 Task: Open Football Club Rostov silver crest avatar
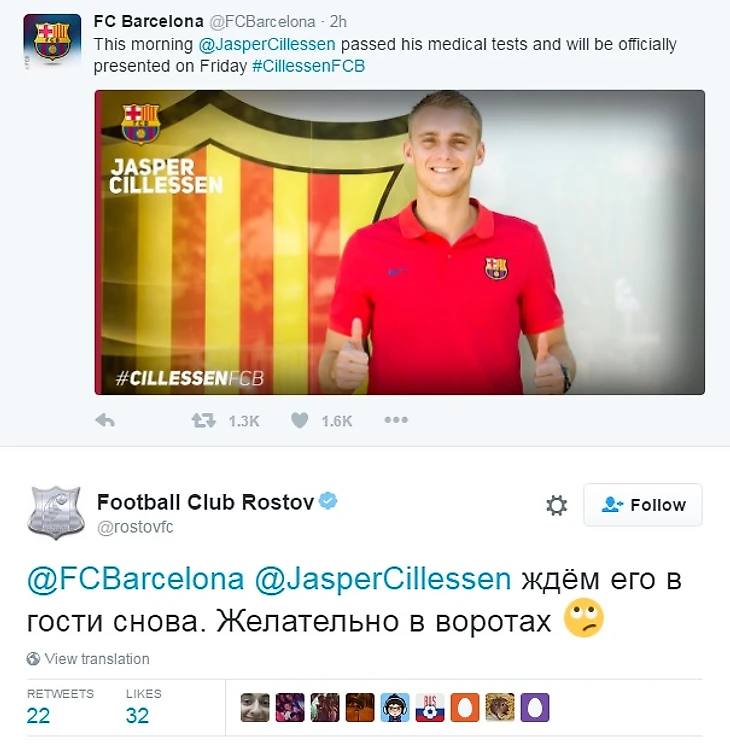pos(56,512)
